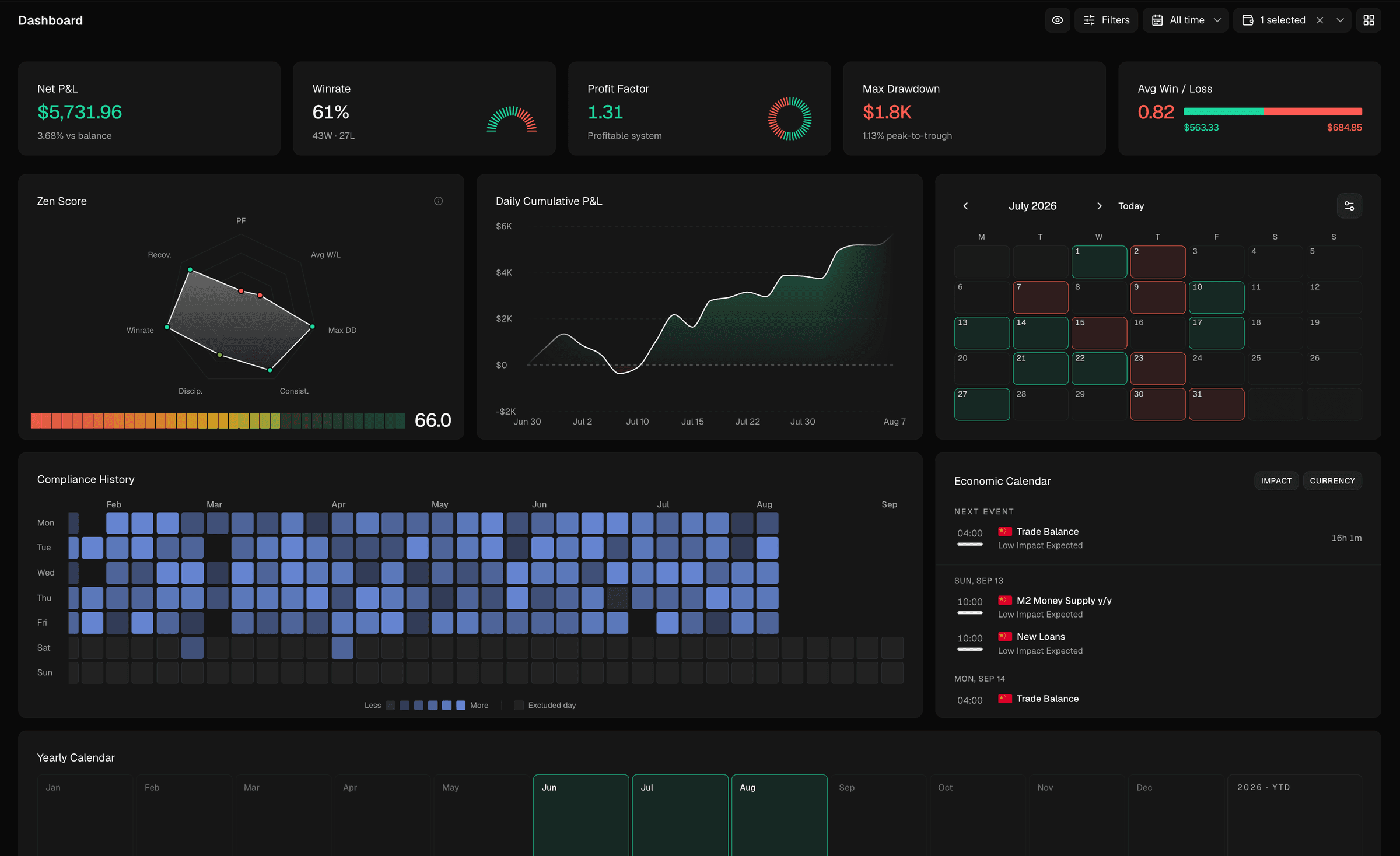Image resolution: width=1400 pixels, height=856 pixels.
Task: Click the Winrate gauge chart
Action: 512,119
